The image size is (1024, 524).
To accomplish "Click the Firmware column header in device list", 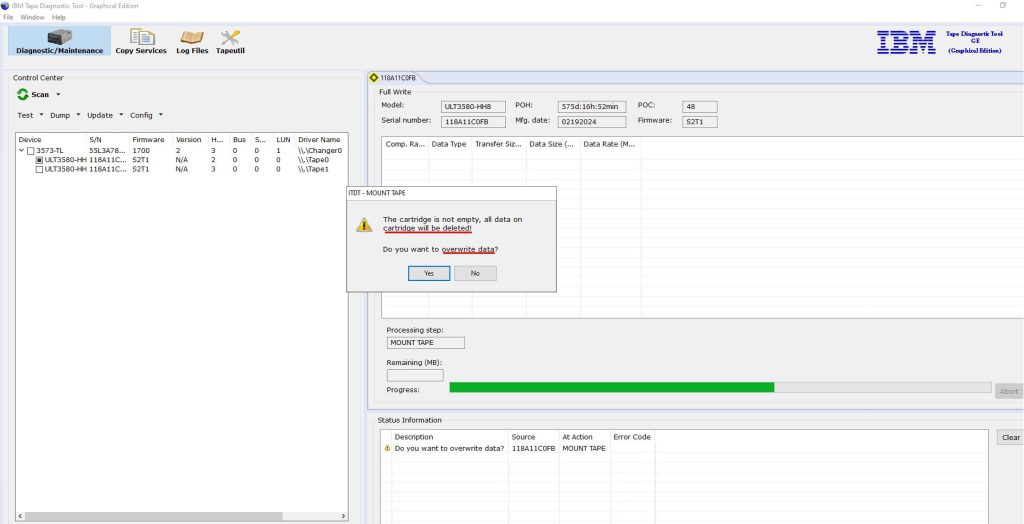I will pos(151,140).
